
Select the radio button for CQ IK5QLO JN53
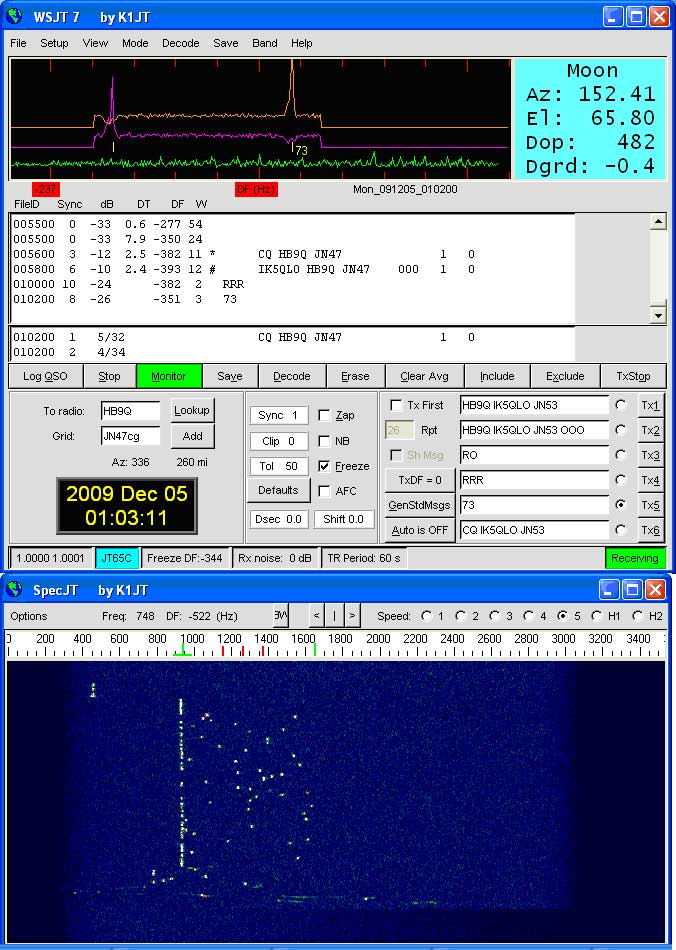(x=620, y=530)
